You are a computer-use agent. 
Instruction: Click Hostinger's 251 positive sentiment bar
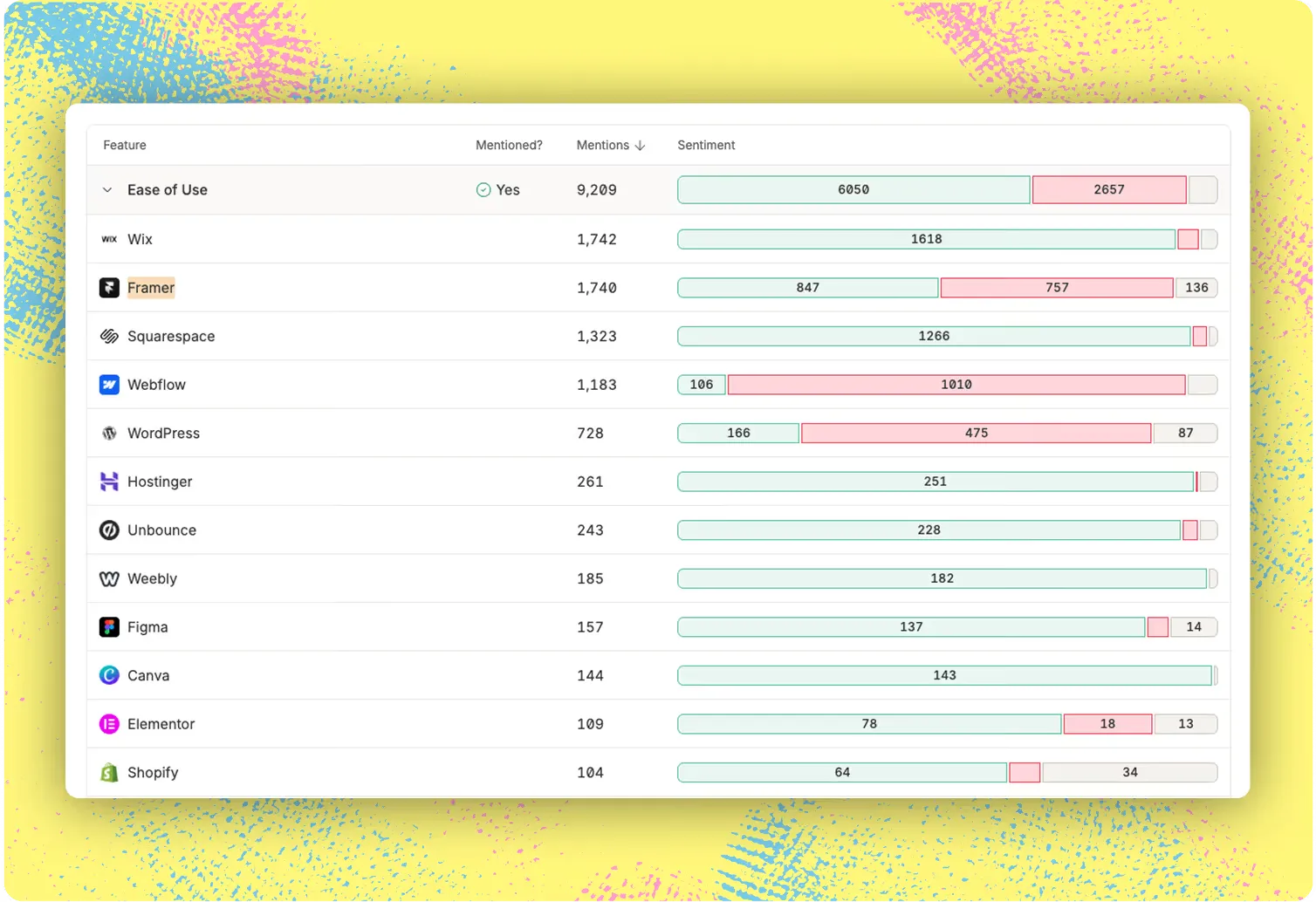[936, 482]
